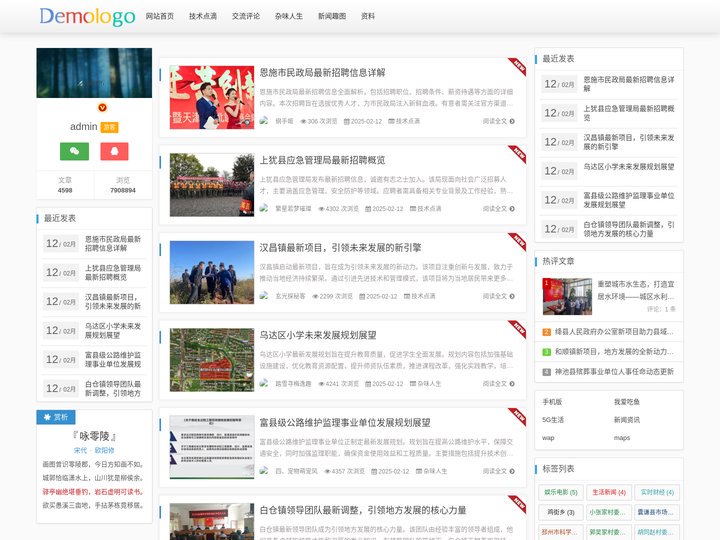Click the 我爱吃鱼 friendly link
720x540 pixels.
627,402
